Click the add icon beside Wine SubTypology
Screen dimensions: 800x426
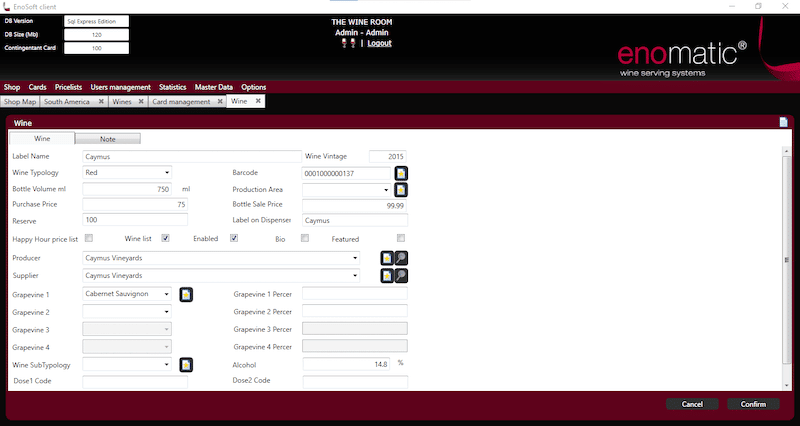click(186, 365)
